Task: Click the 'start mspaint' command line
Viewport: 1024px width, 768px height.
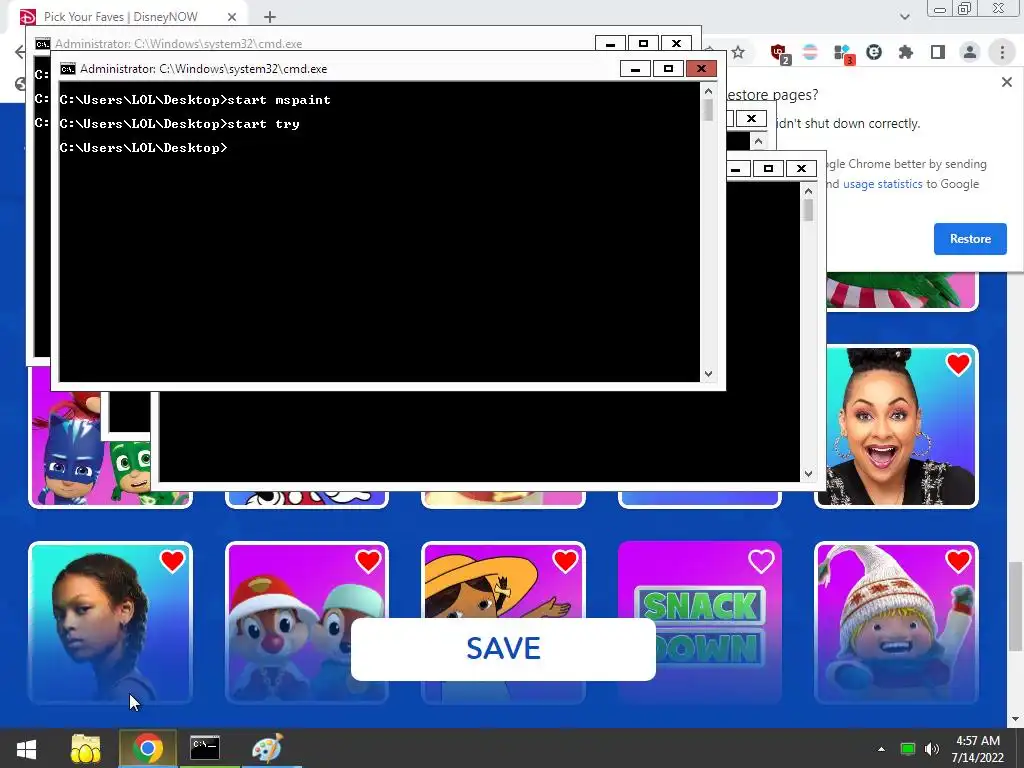Action: click(195, 100)
